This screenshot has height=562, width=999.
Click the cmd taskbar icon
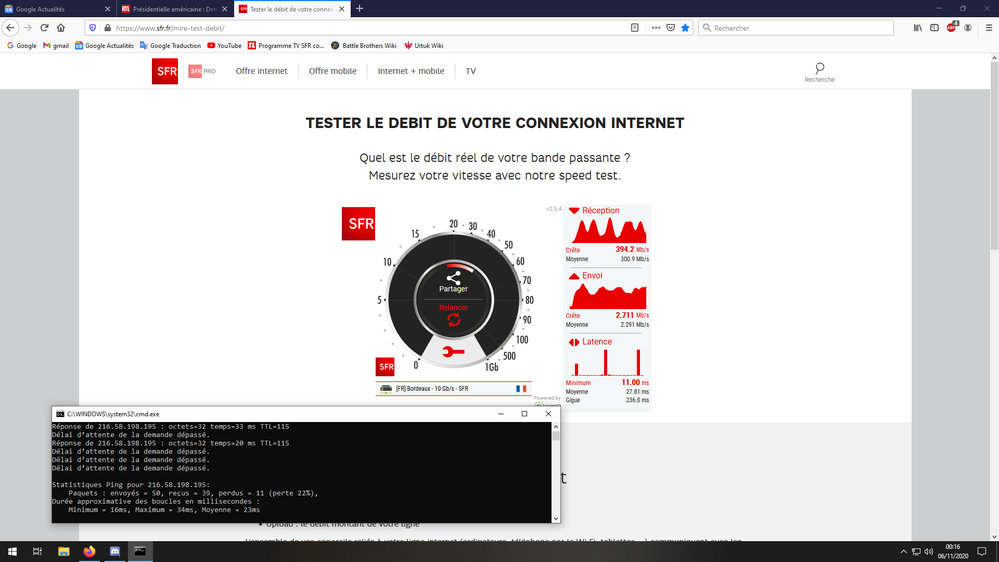pos(140,551)
